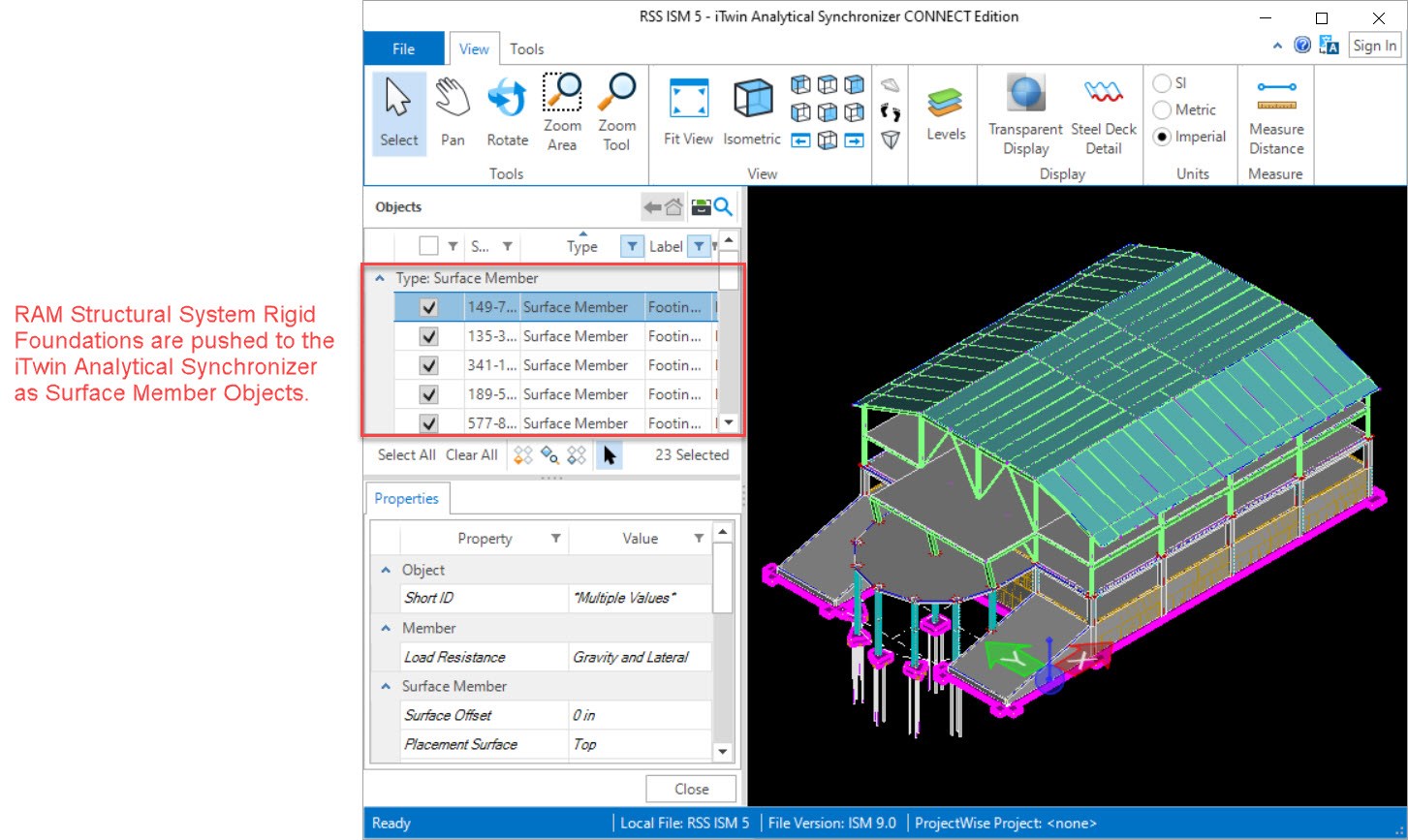Click the Objects list scroll-down arrow
Image resolution: width=1408 pixels, height=840 pixels.
coord(730,423)
